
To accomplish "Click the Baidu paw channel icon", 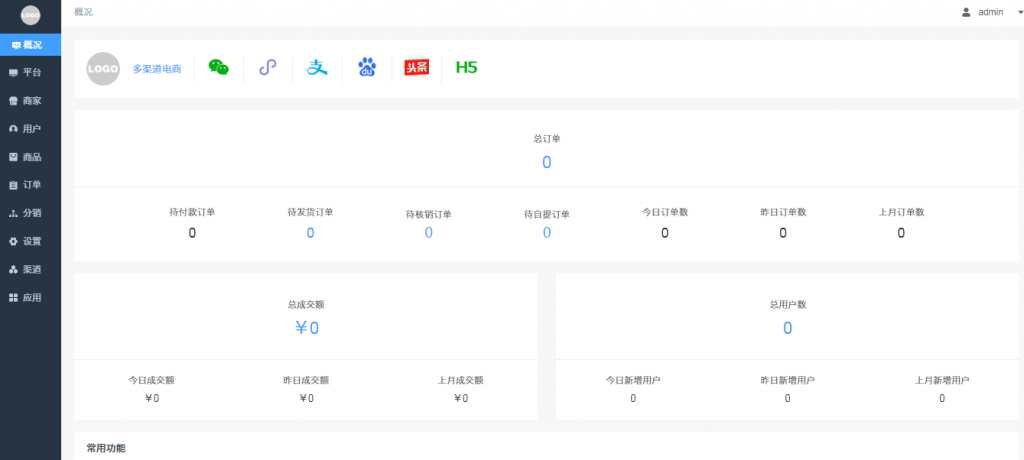I will click(367, 67).
